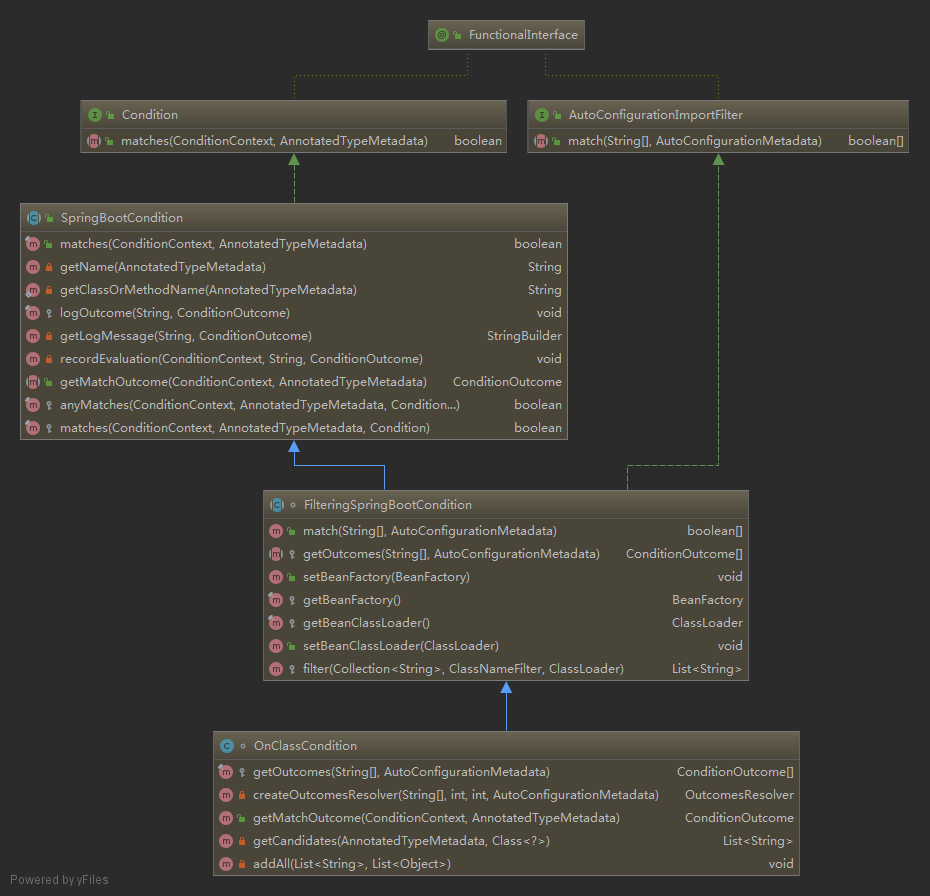Click getMatchOutcome method in SpringBootCondition
Viewport: 930px width, 896px height.
point(243,382)
